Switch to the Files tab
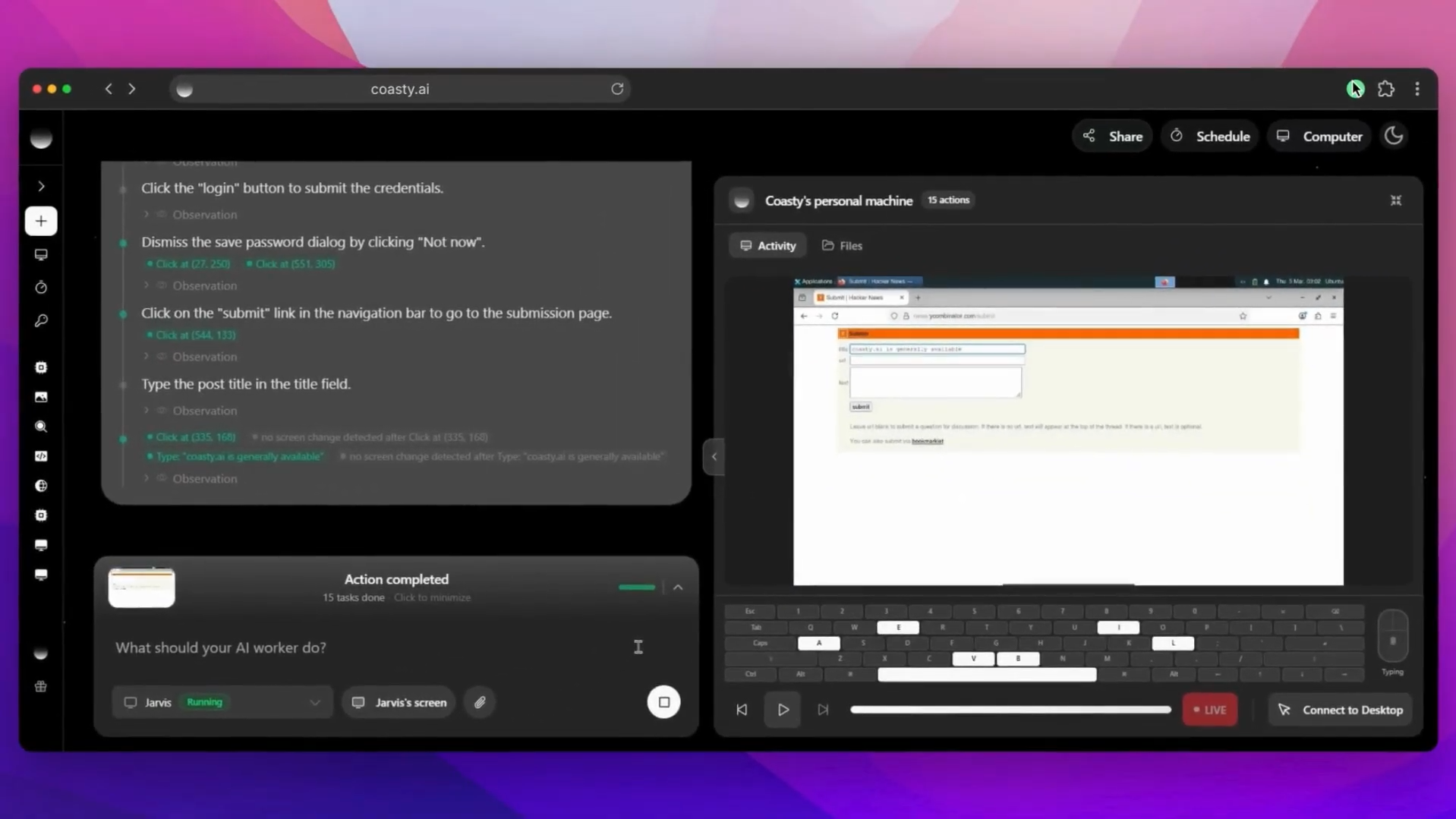 (841, 245)
